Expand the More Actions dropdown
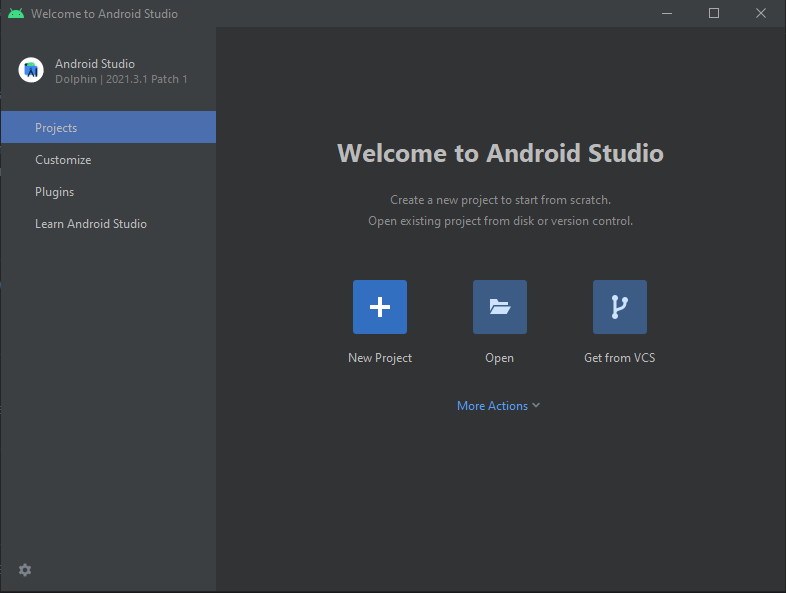This screenshot has width=786, height=593. click(498, 406)
